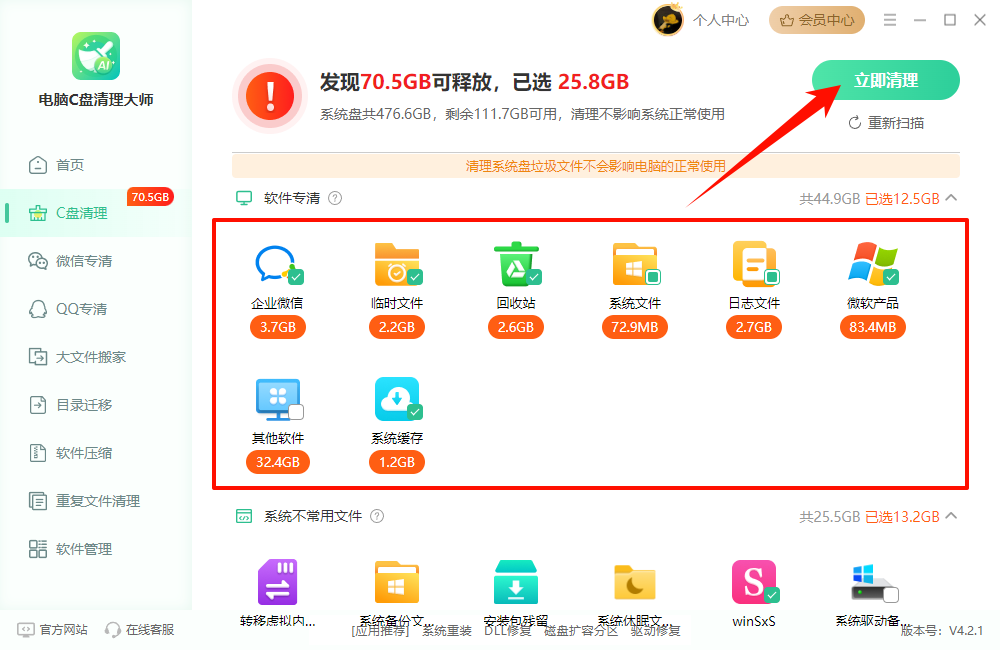Screen dimensions: 1000x650
Task: Visit the 官方网站 link
Action: 53,630
